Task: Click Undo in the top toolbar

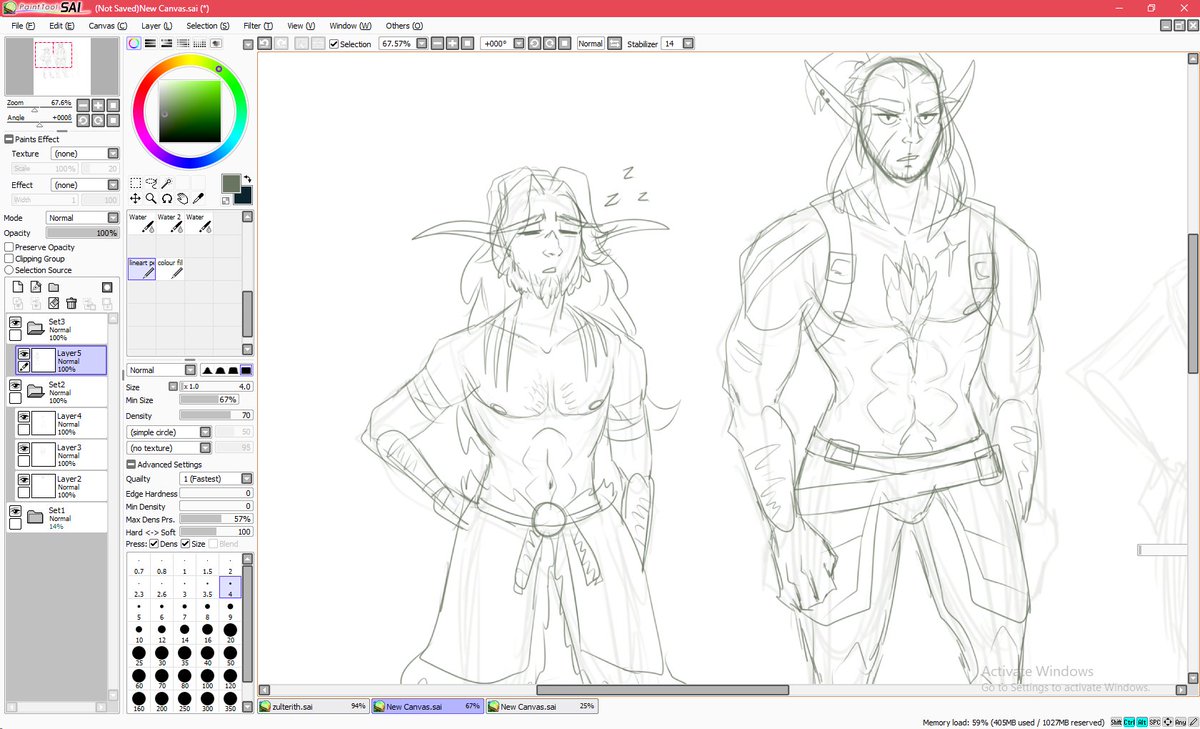Action: pos(264,44)
